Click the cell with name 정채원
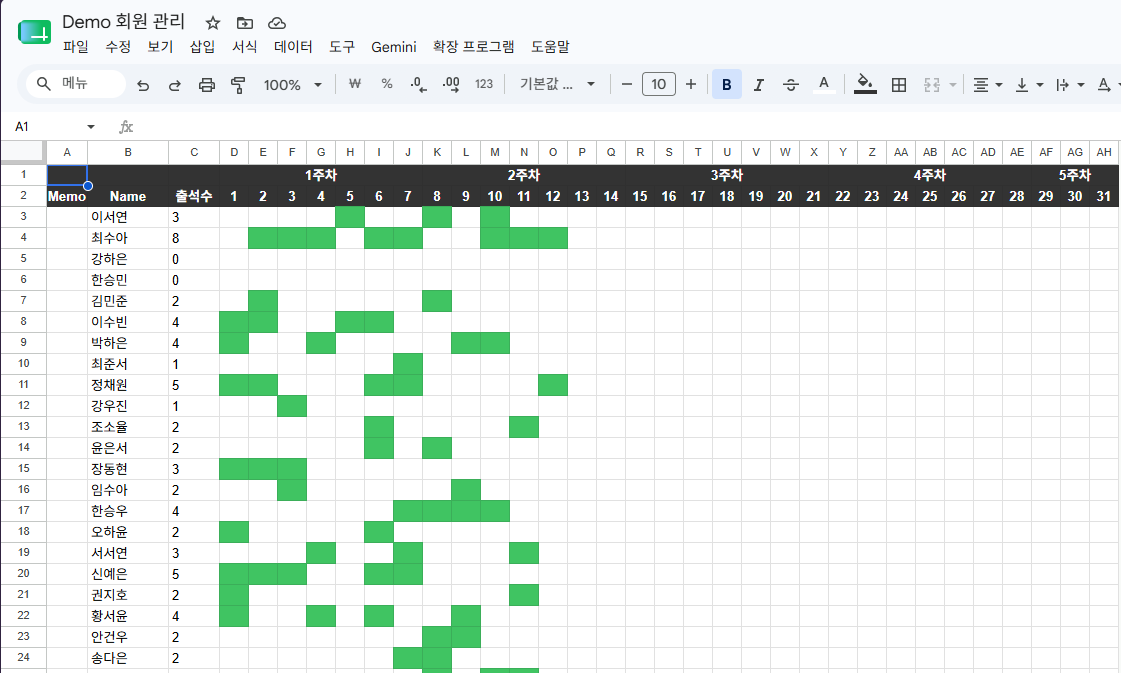 point(128,385)
